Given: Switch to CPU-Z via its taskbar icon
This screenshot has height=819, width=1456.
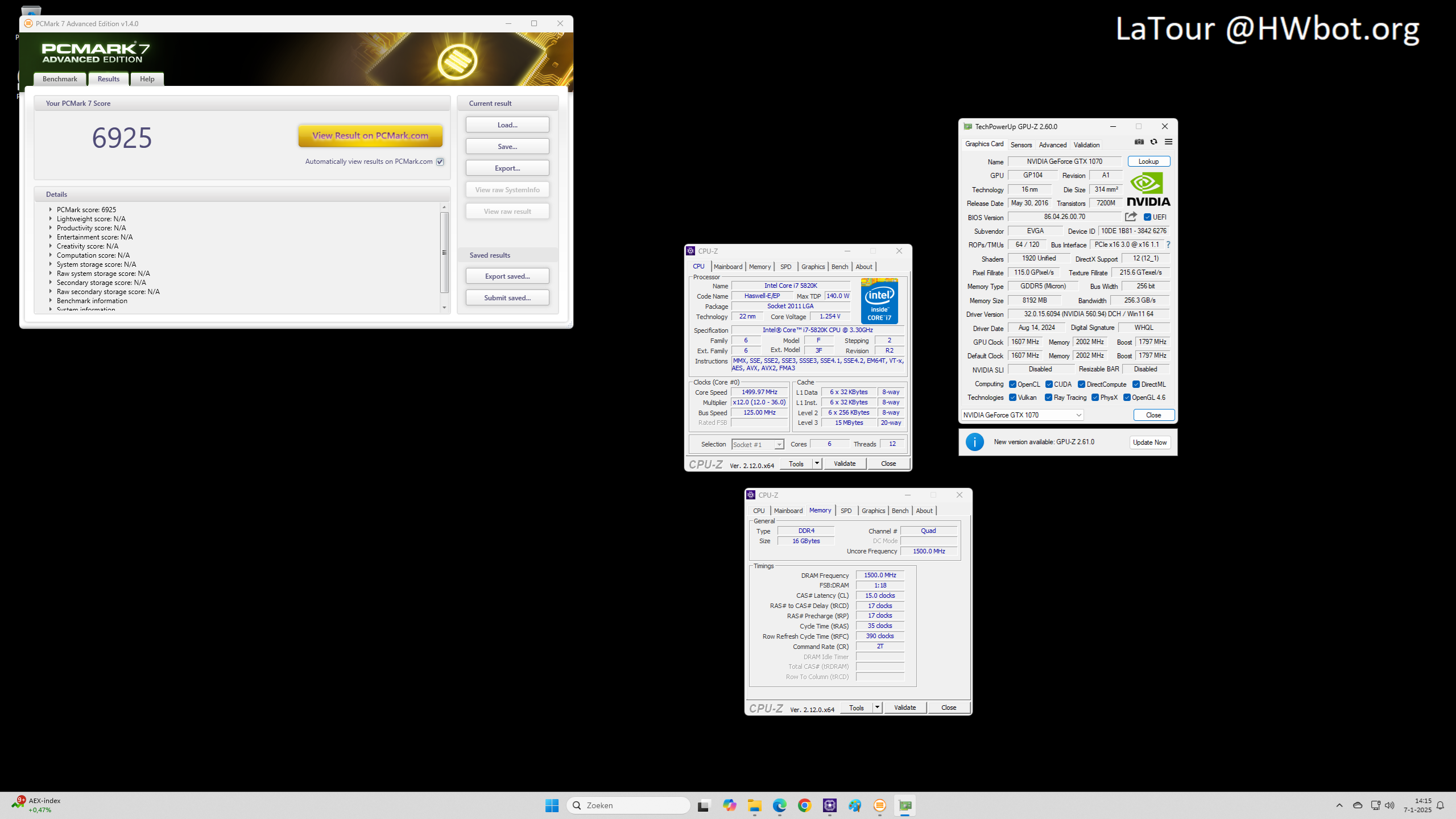Looking at the screenshot, I should coord(829,805).
